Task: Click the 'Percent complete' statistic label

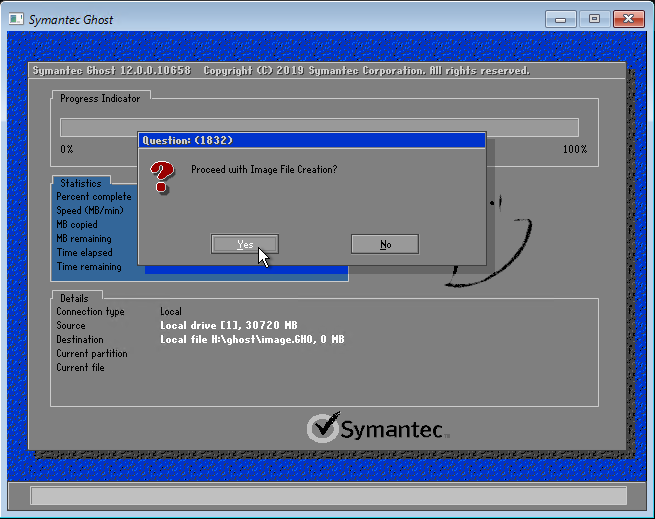Action: [94, 196]
